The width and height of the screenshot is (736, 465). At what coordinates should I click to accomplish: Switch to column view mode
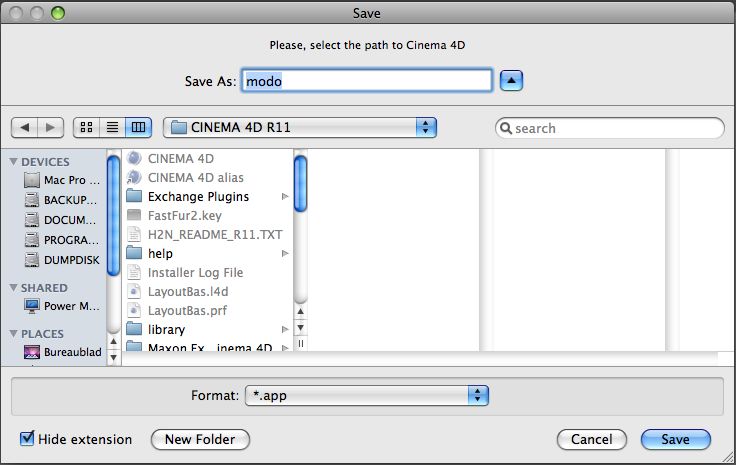pyautogui.click(x=138, y=127)
